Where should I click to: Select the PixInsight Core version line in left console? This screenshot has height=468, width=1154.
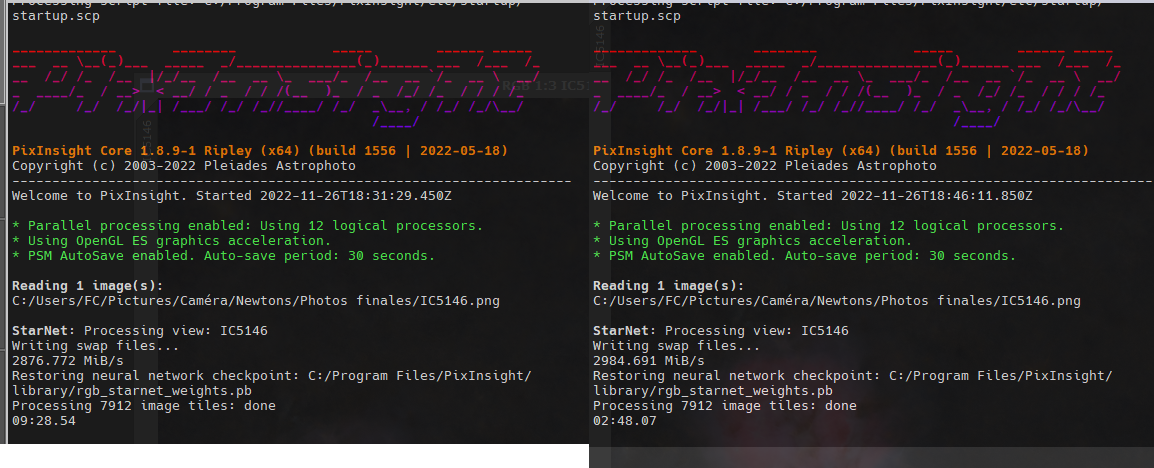click(260, 151)
